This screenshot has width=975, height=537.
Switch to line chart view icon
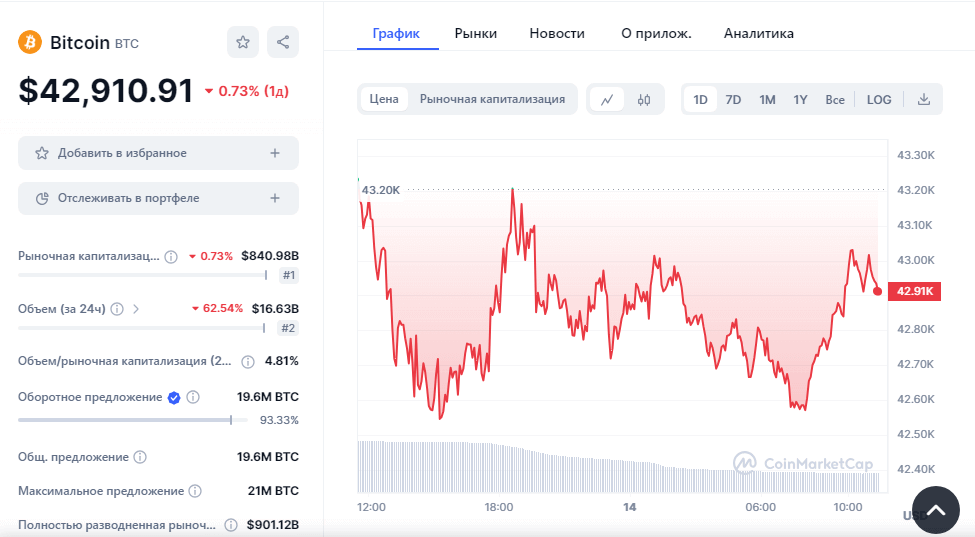pos(607,100)
